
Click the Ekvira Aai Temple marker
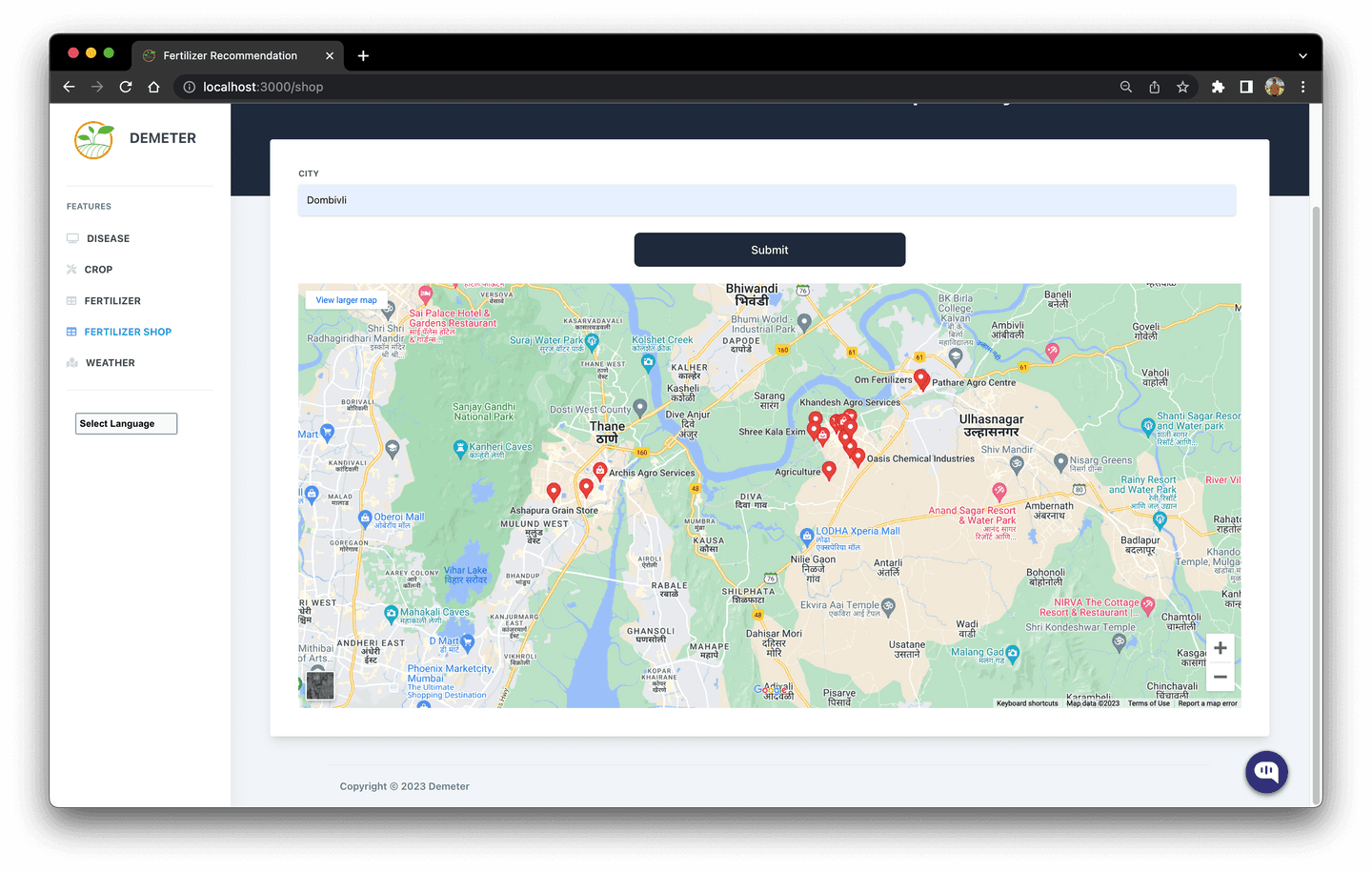click(x=888, y=606)
